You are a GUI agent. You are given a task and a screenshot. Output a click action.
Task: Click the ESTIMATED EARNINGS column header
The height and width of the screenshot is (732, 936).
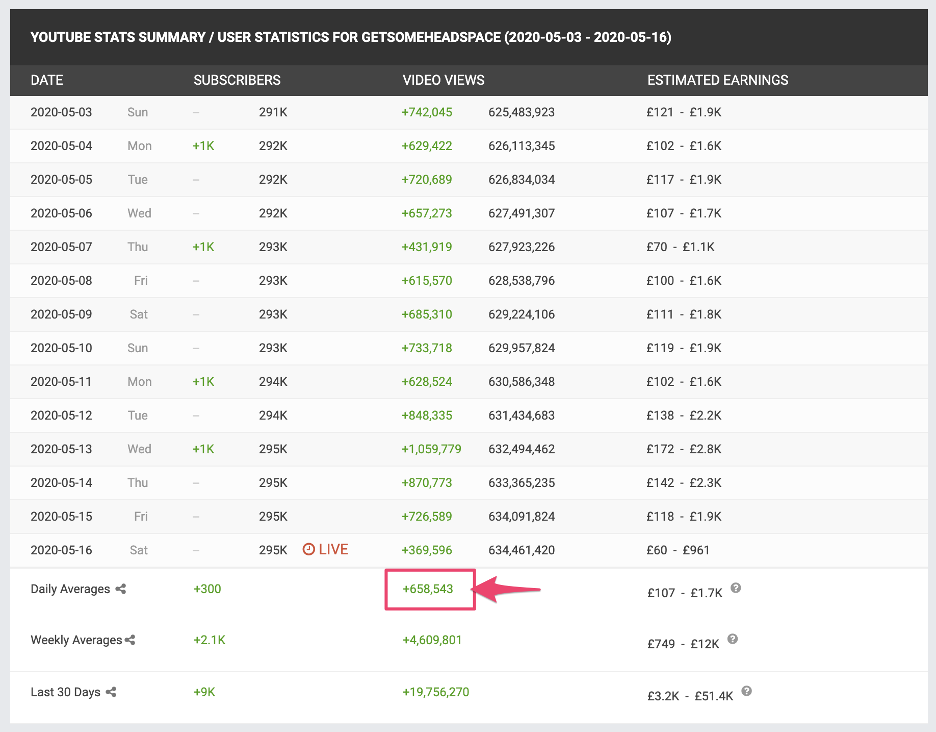pyautogui.click(x=718, y=80)
